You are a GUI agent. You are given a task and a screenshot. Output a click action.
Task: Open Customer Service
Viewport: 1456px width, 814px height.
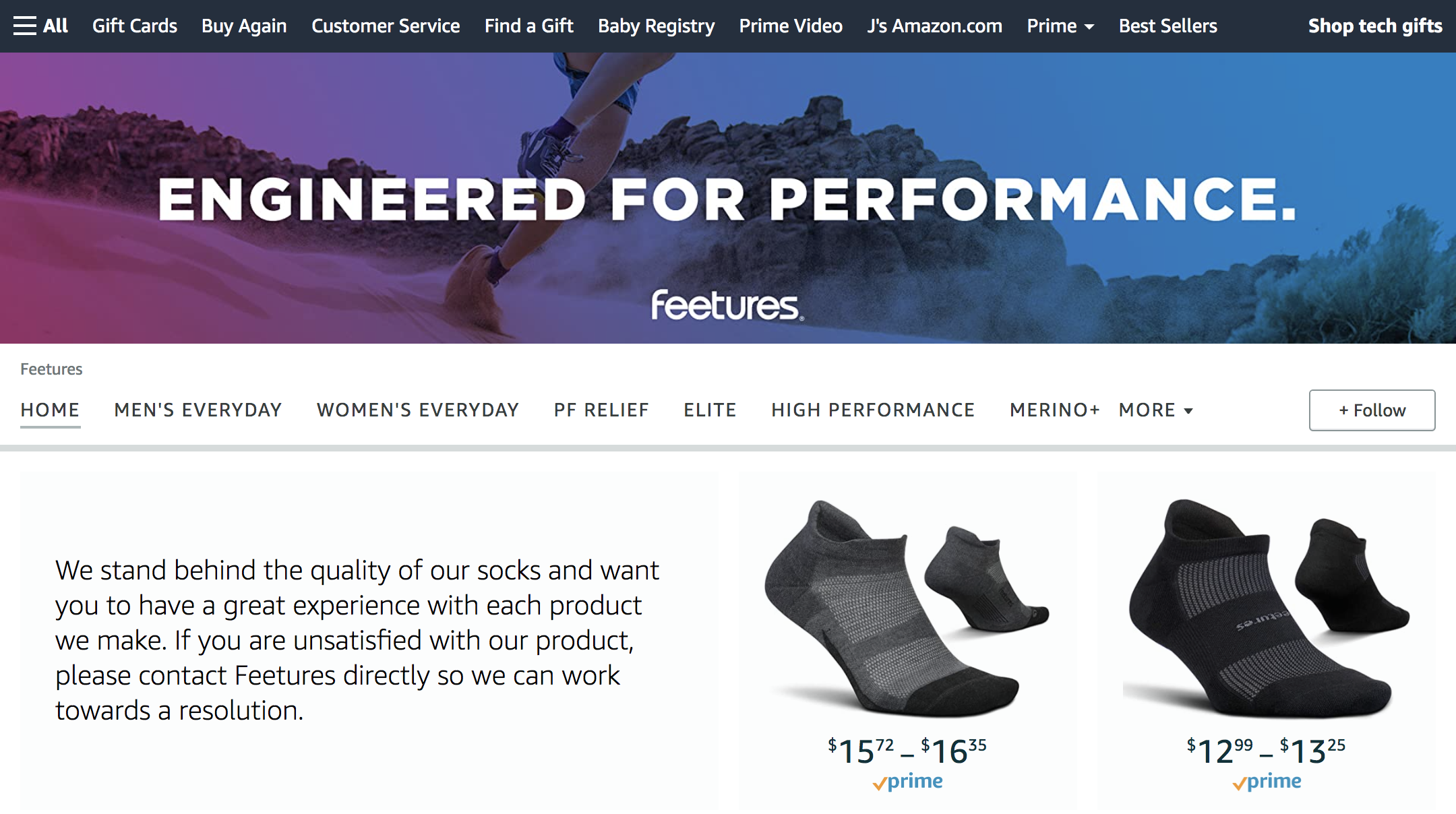coord(386,26)
